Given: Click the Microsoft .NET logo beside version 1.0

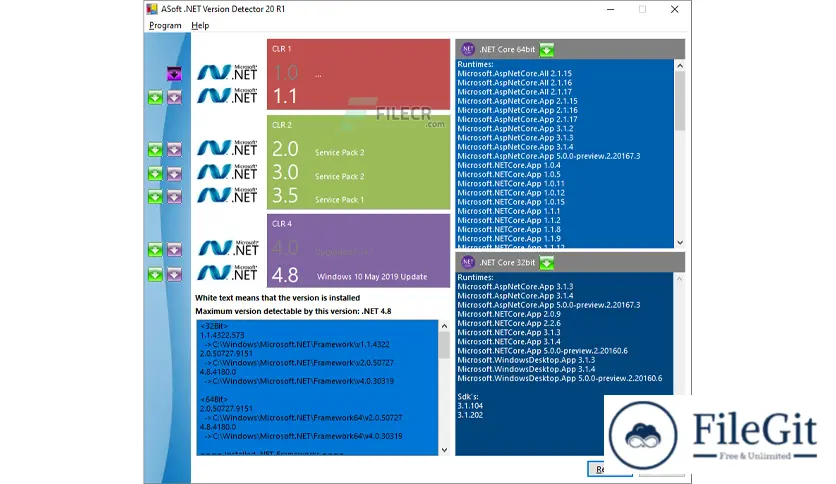Looking at the screenshot, I should [x=227, y=72].
